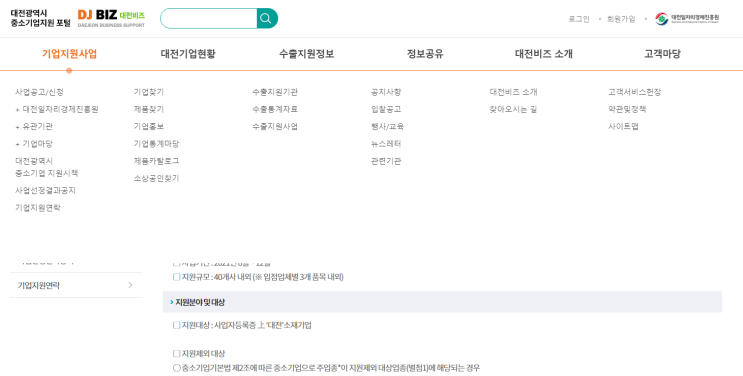
Task: Select the 고객마당 main menu
Action: [x=662, y=54]
